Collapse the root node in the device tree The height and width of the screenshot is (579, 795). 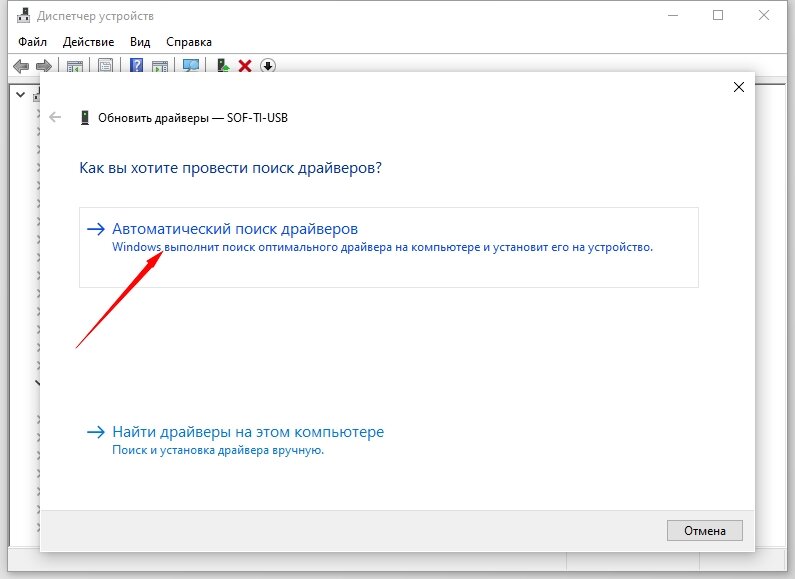tap(20, 94)
